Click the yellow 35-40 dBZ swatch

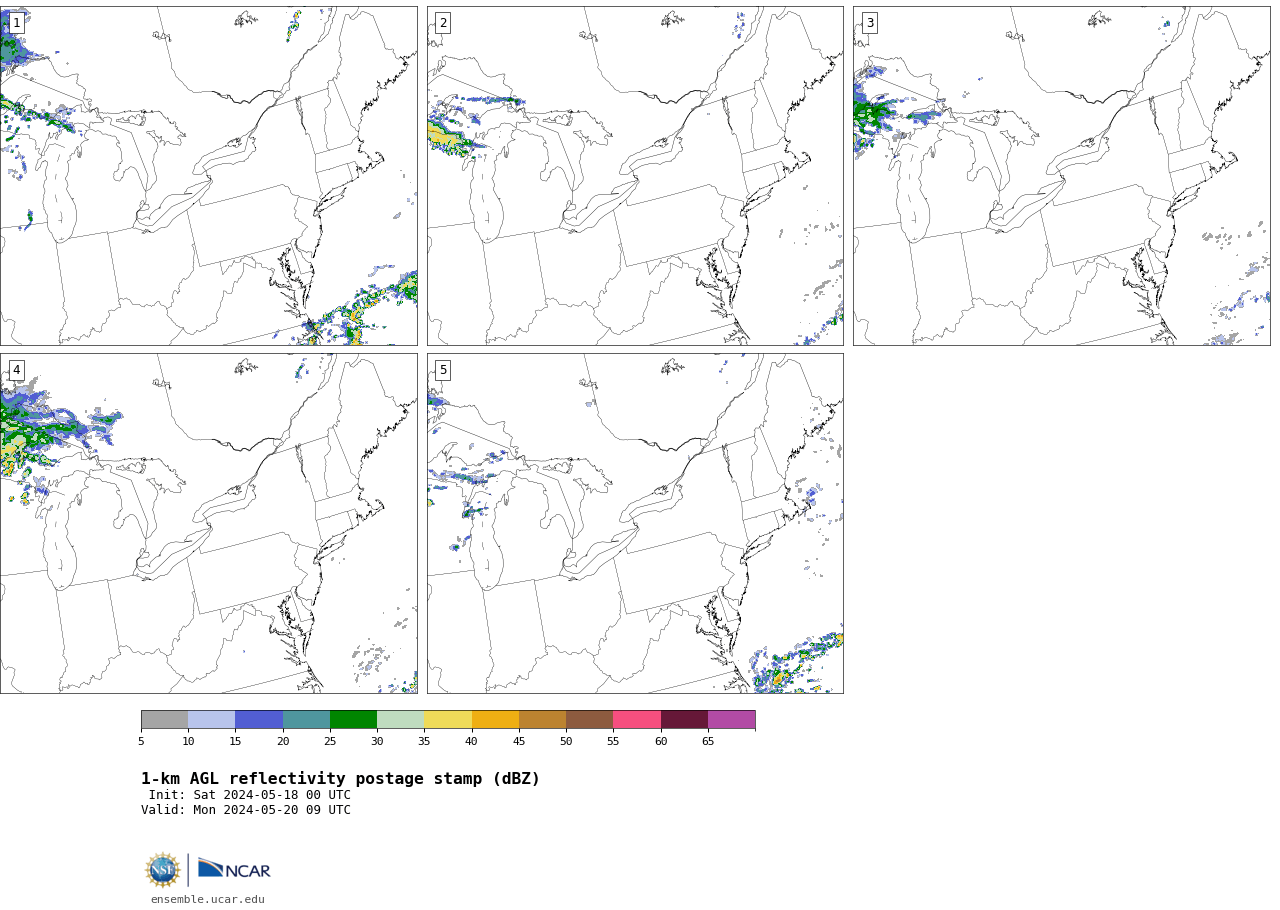pyautogui.click(x=448, y=720)
